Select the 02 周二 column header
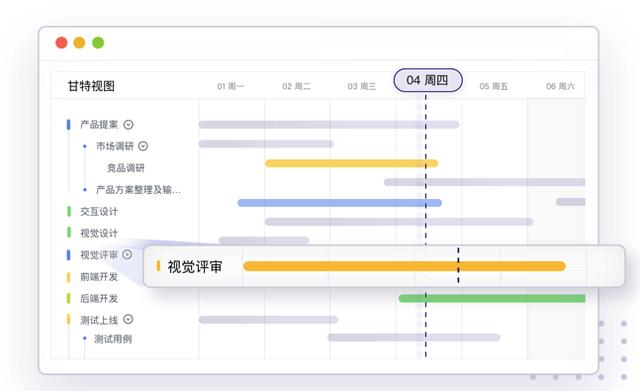Viewport: 640px width, 391px height. click(296, 86)
